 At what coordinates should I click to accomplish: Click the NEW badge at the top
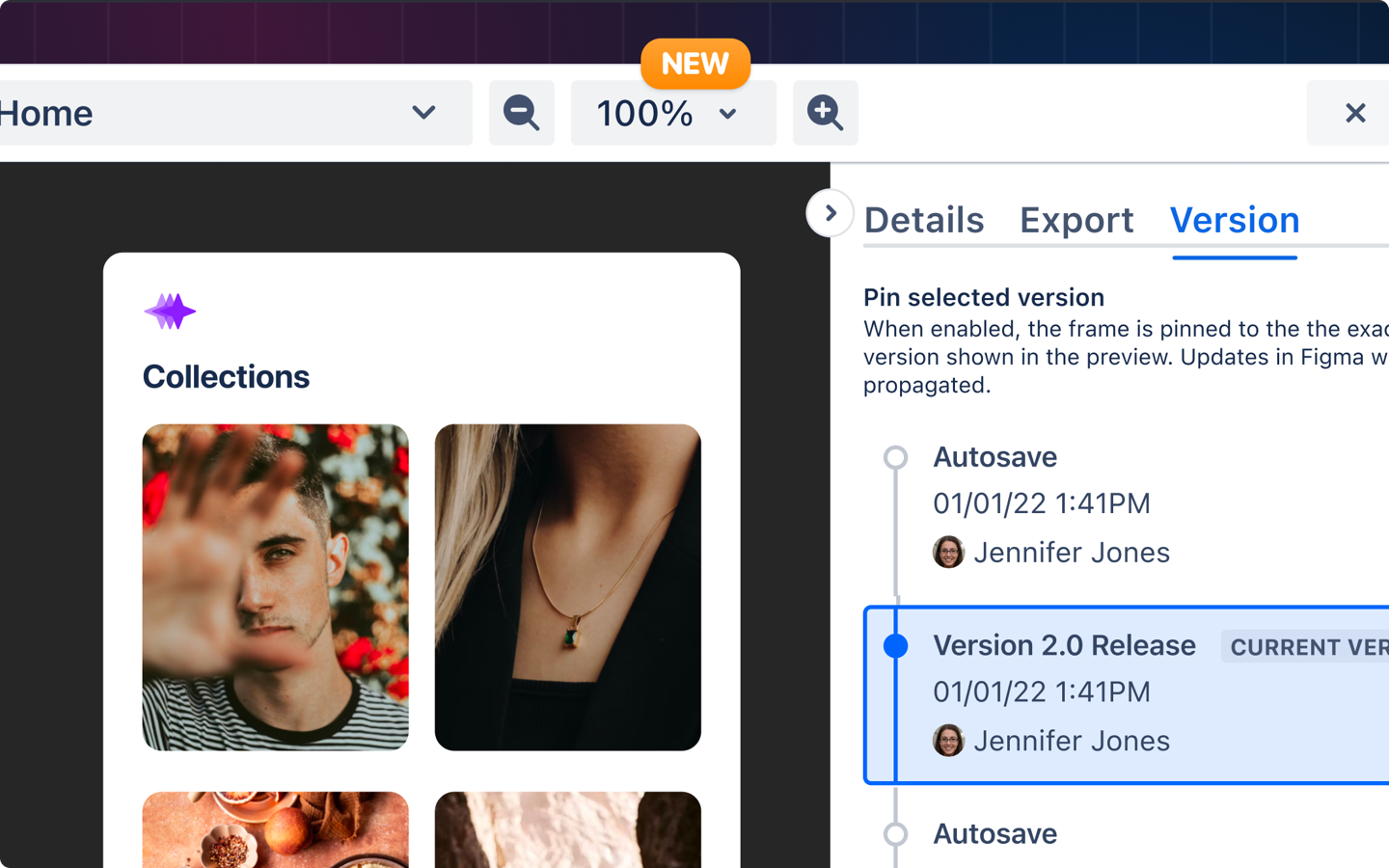[694, 64]
